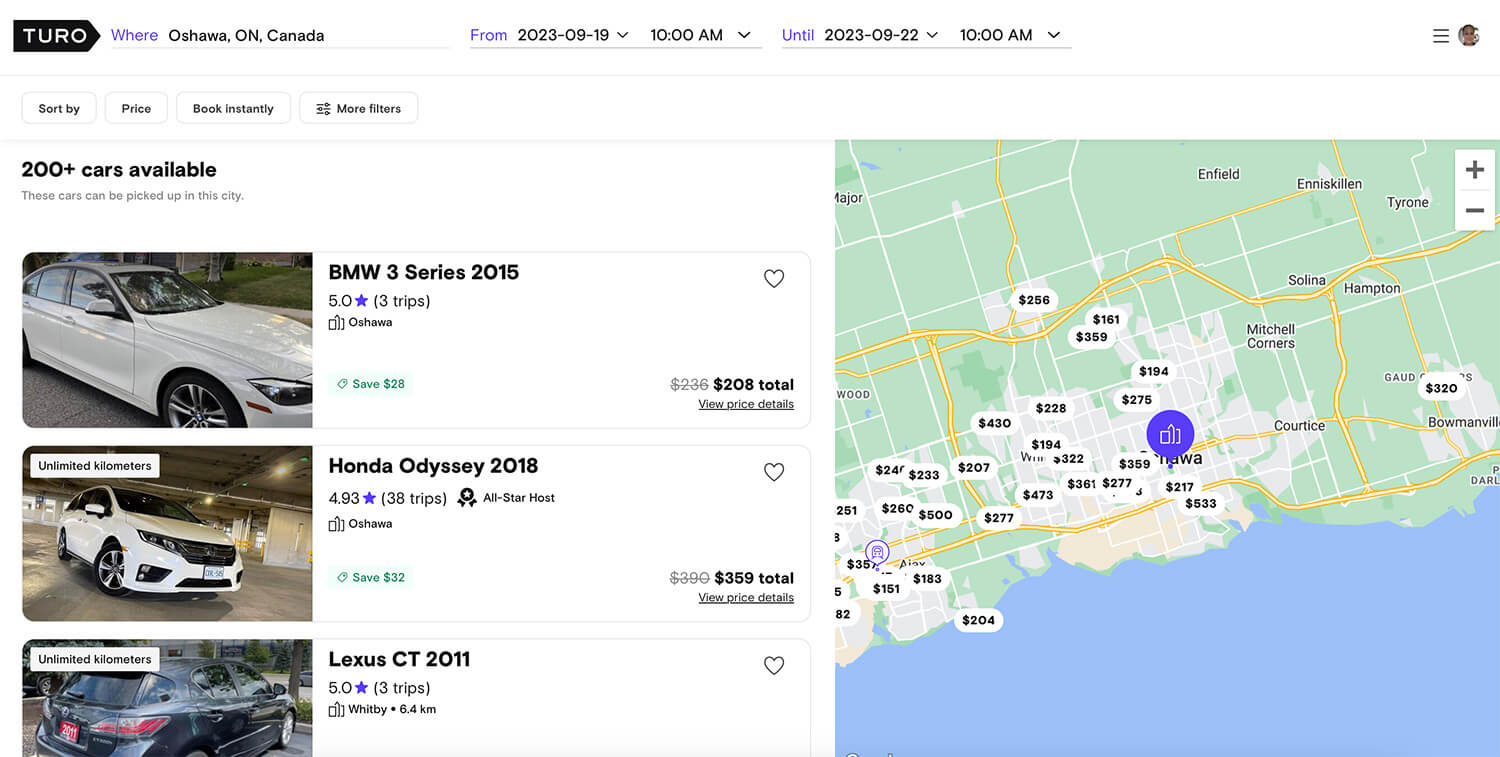Select the $161 map price marker

tap(1106, 320)
